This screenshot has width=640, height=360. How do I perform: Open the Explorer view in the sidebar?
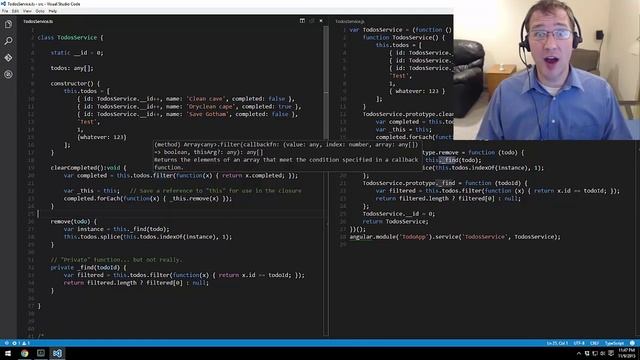[8, 24]
